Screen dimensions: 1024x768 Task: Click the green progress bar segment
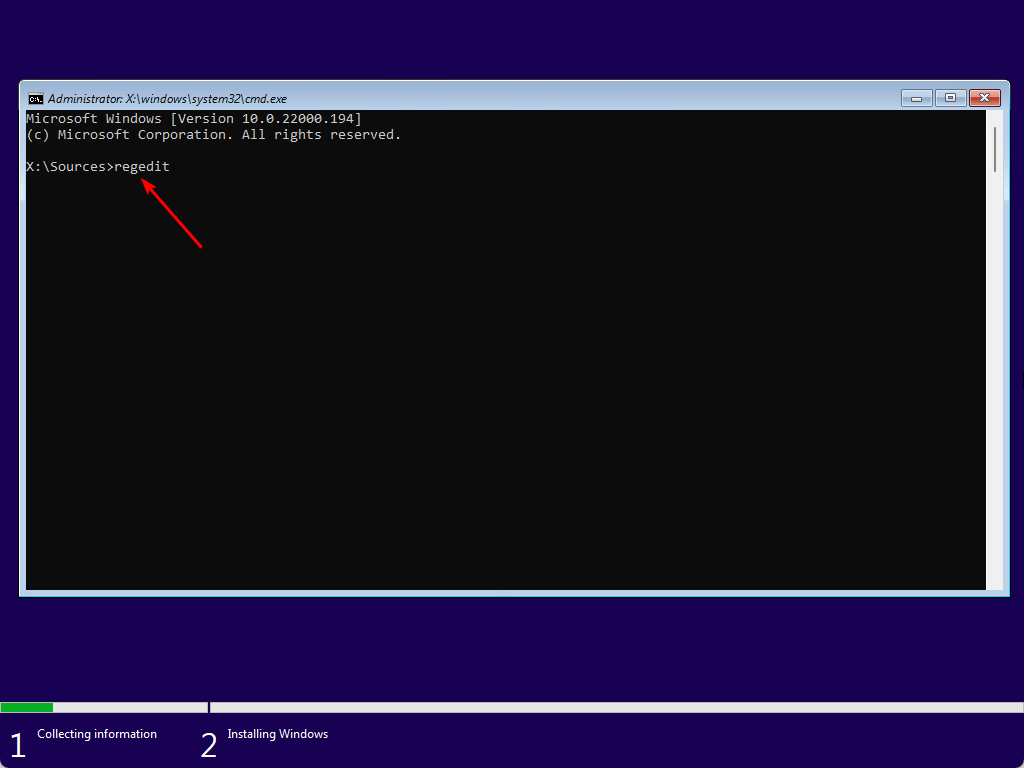[x=27, y=707]
